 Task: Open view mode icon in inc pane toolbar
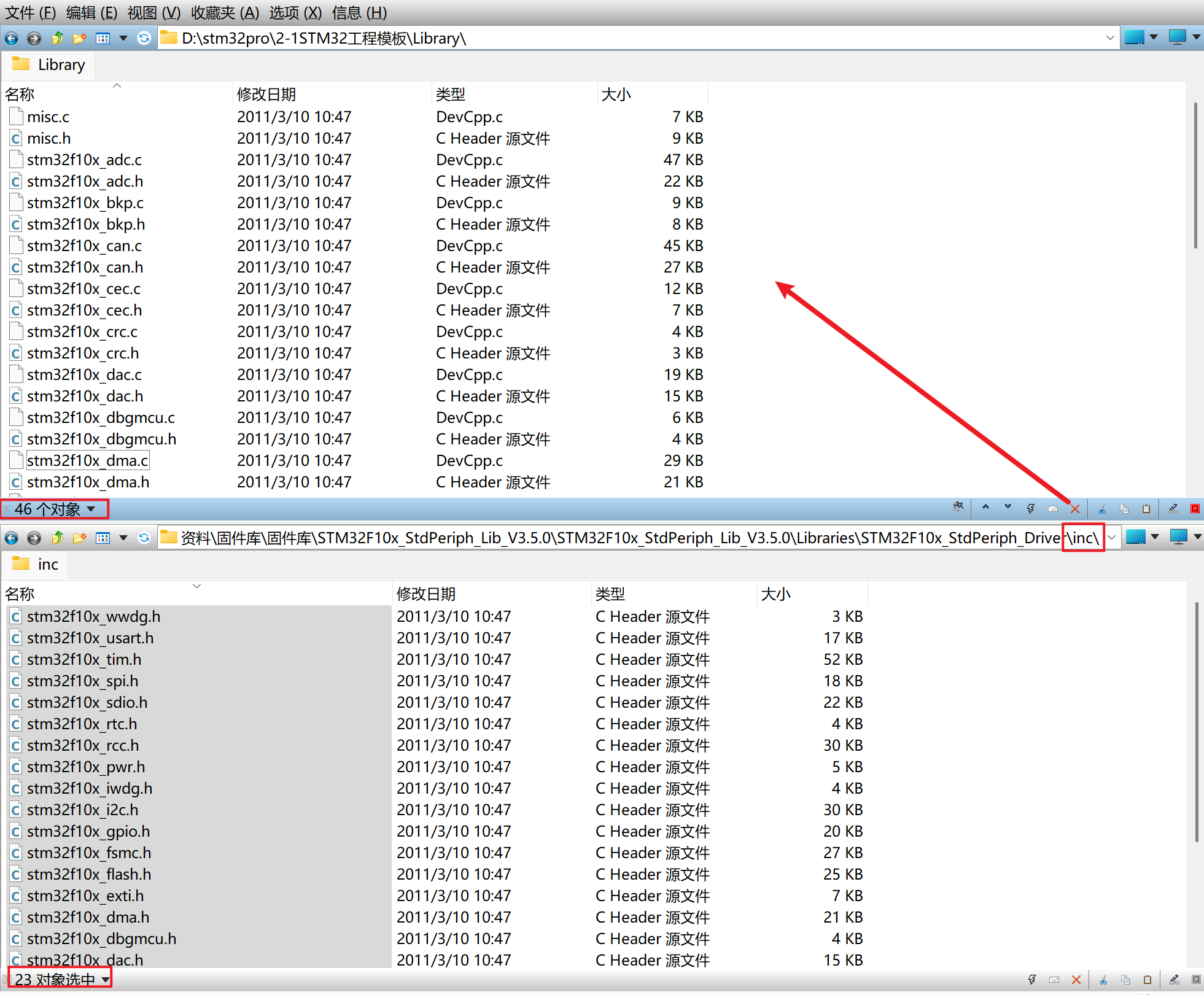[103, 538]
